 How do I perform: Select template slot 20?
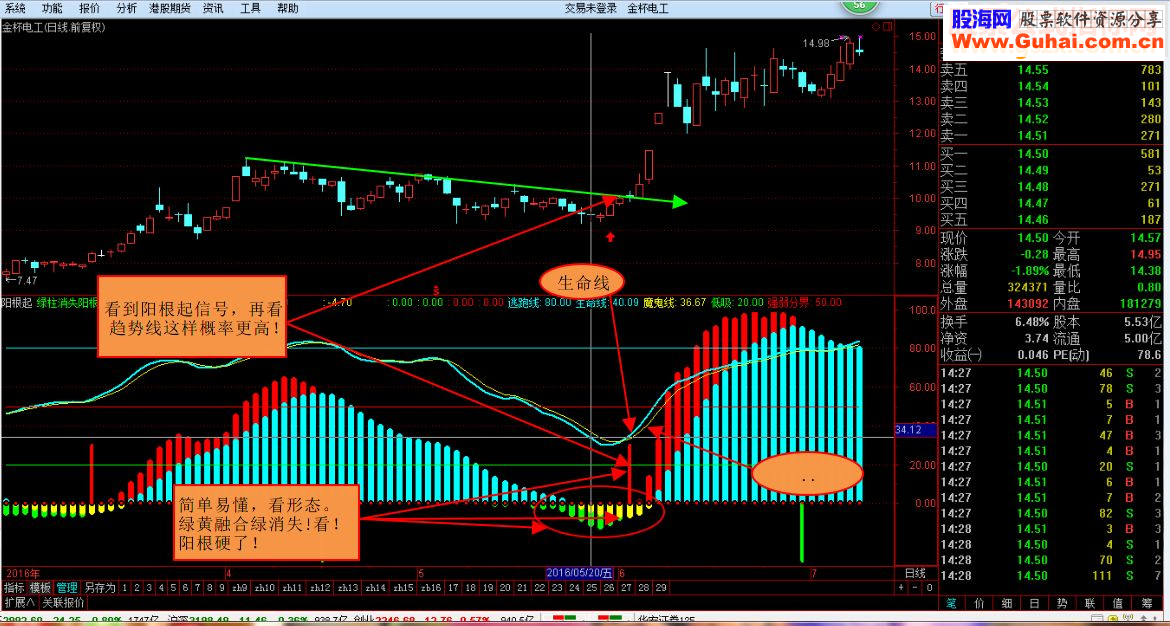(505, 588)
